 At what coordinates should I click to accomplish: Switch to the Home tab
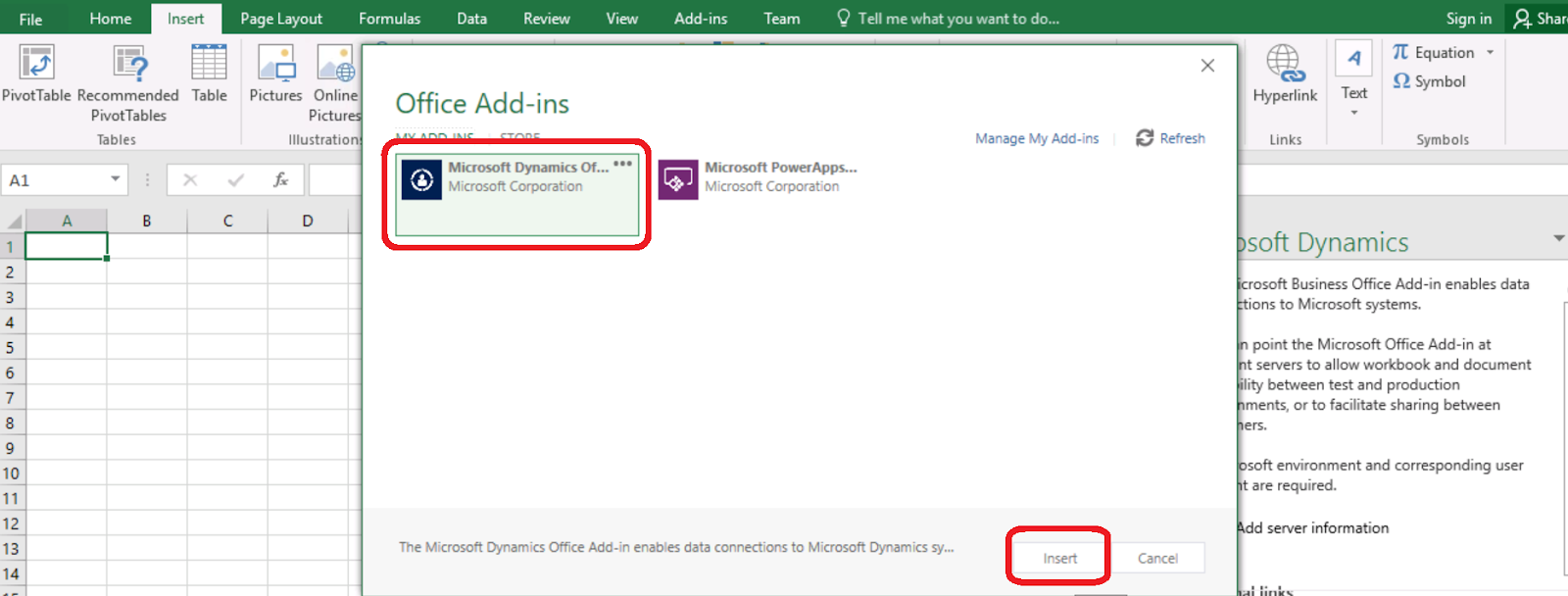[110, 19]
